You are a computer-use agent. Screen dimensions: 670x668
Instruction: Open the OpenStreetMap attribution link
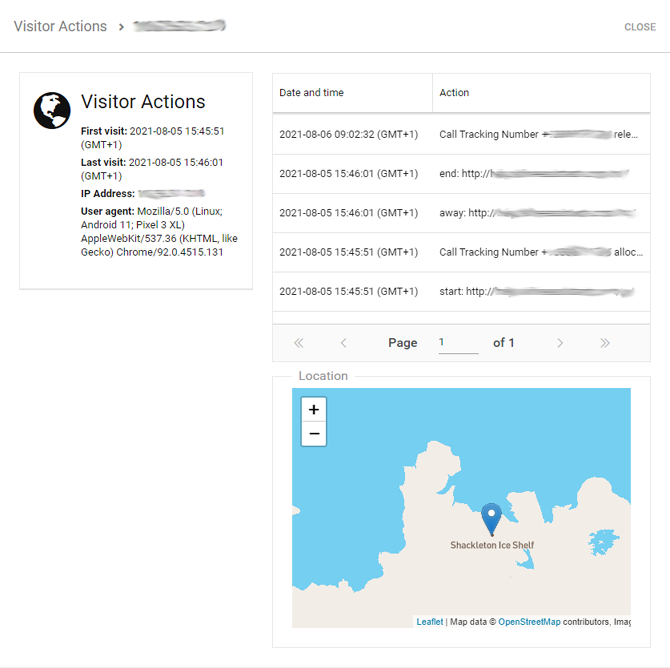[529, 621]
